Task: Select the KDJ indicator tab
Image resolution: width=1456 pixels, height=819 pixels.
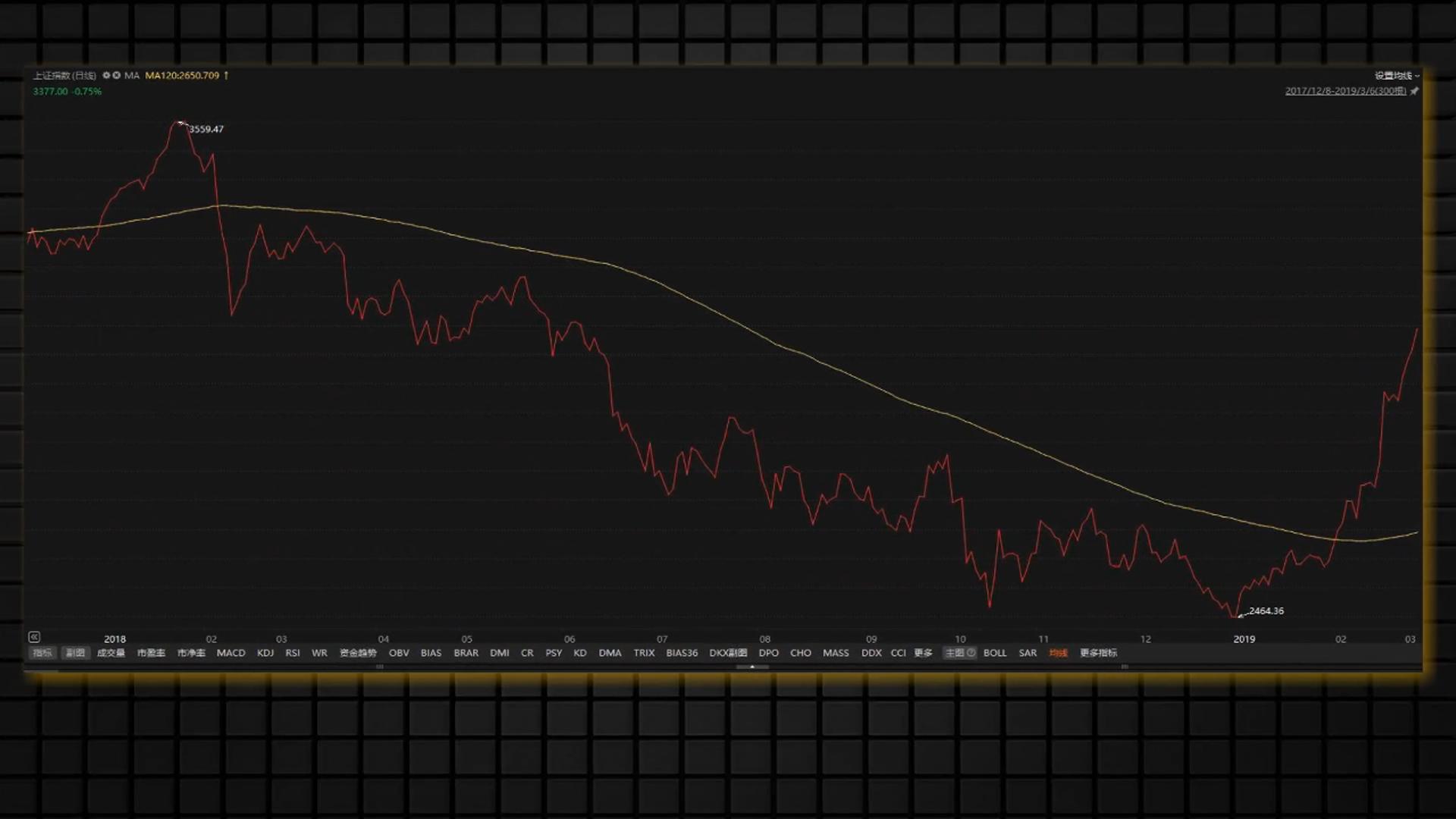Action: coord(265,653)
